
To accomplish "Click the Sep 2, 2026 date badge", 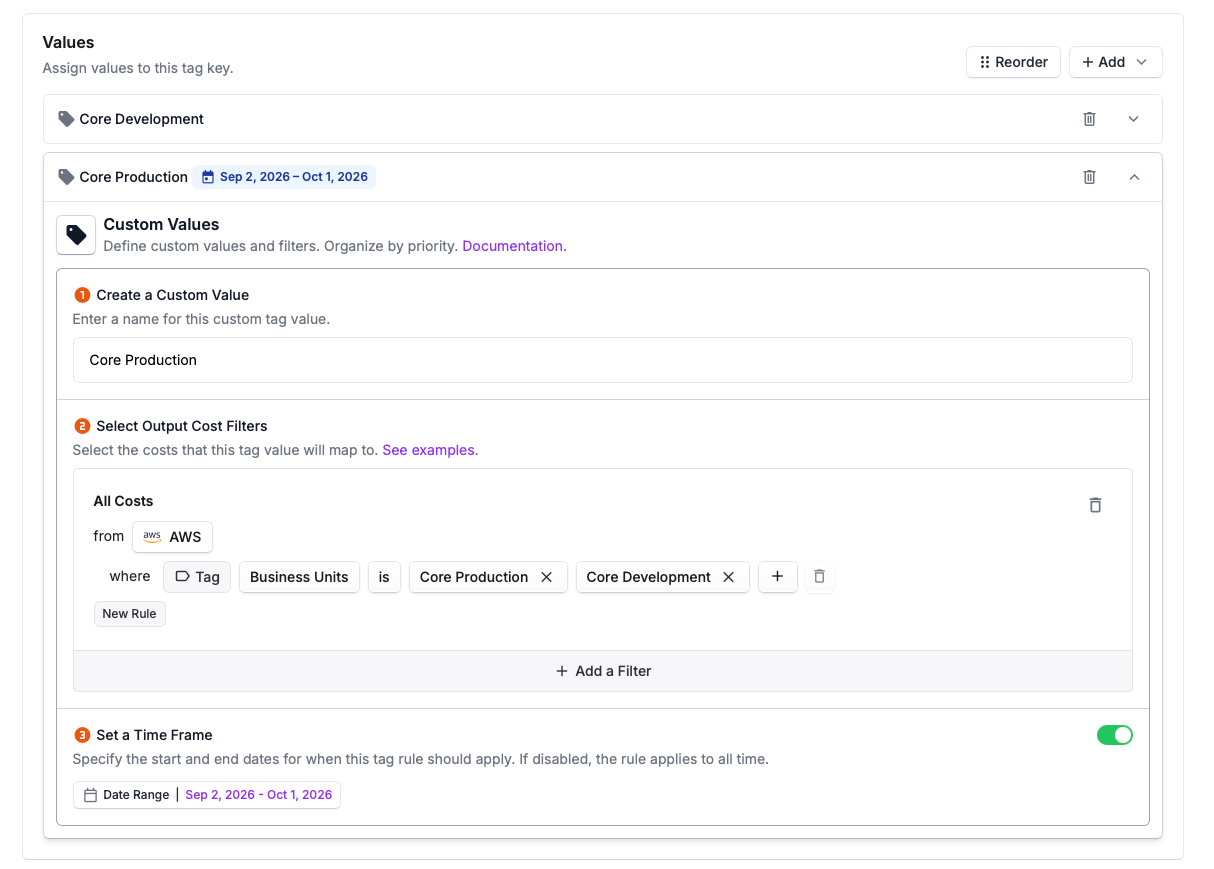I will coord(286,176).
